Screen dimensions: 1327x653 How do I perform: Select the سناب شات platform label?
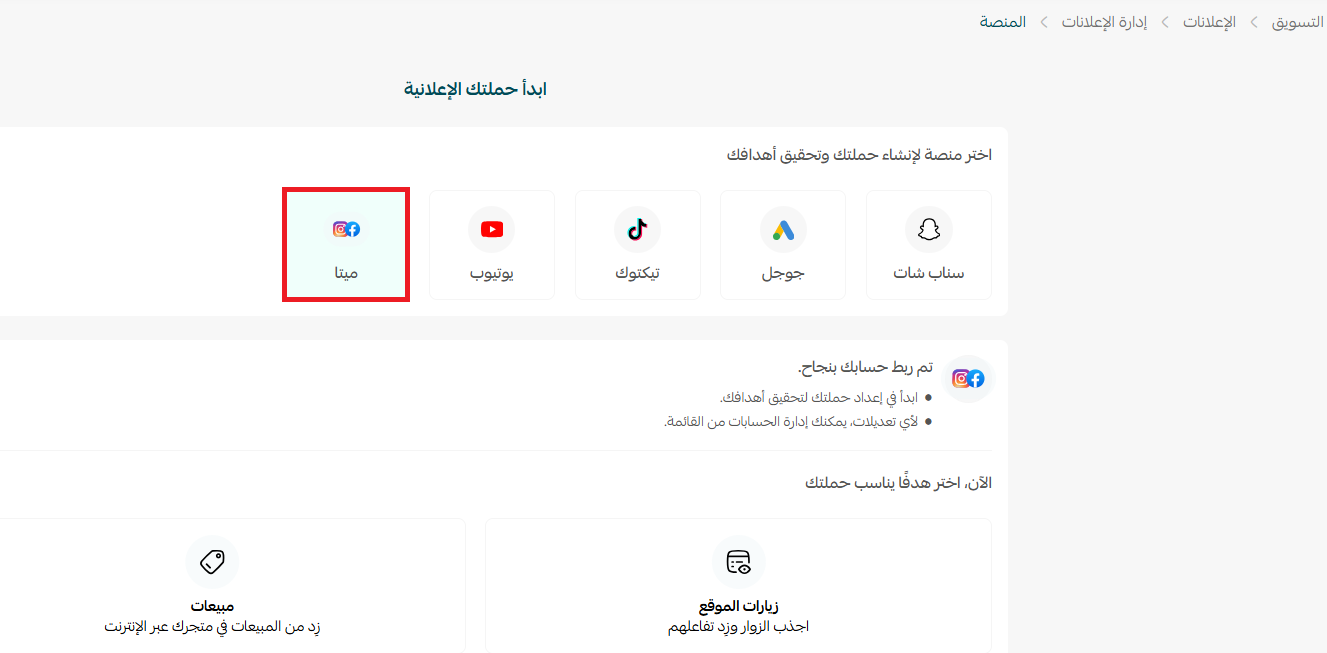click(x=928, y=273)
